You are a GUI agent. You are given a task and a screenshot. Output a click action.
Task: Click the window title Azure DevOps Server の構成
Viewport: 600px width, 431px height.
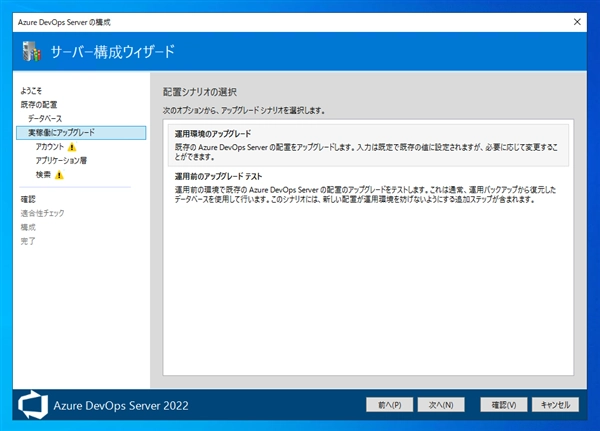coord(64,22)
